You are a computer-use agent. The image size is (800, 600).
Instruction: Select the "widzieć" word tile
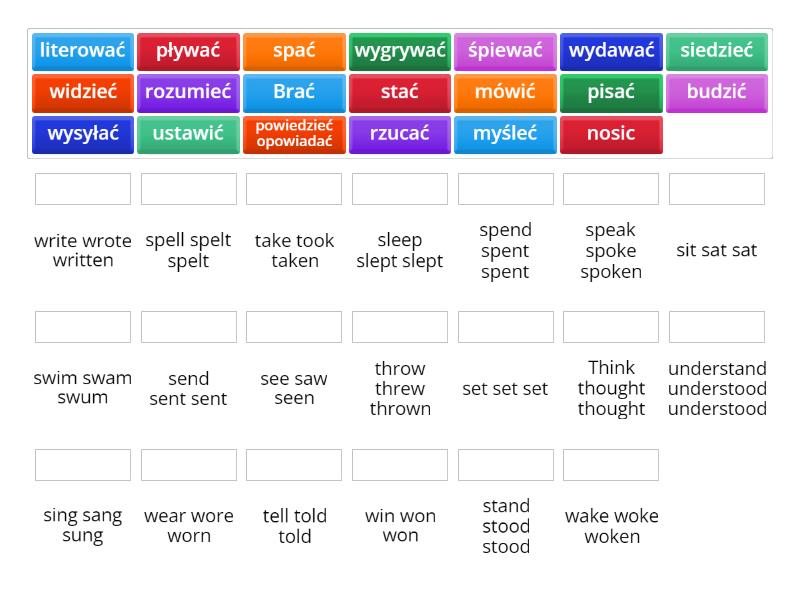pos(84,92)
